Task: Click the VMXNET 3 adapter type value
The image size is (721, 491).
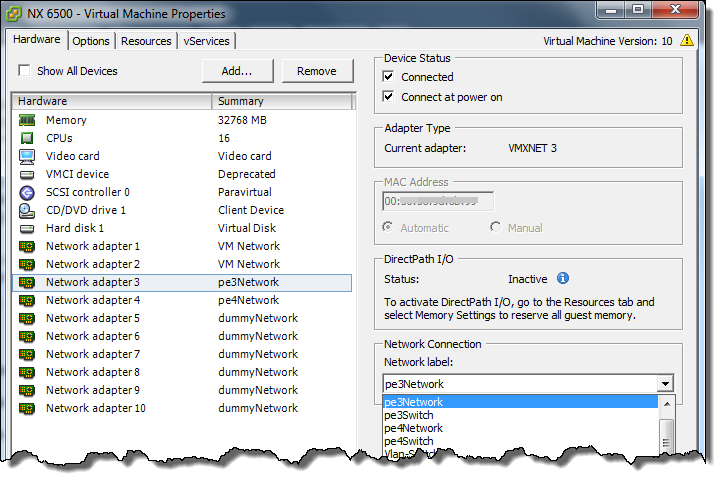Action: pyautogui.click(x=532, y=148)
